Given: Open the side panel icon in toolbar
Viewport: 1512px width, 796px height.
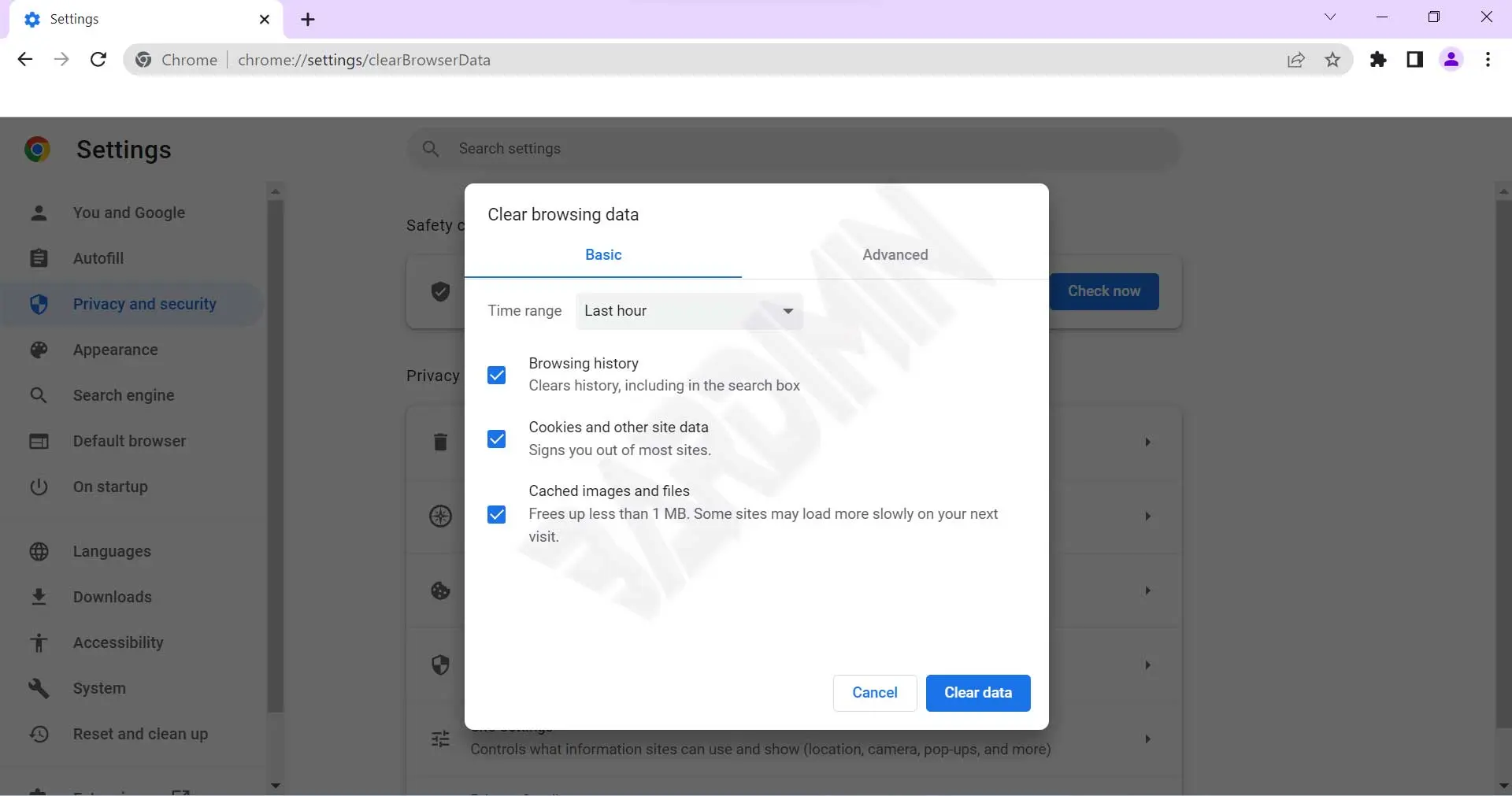Looking at the screenshot, I should [x=1415, y=60].
